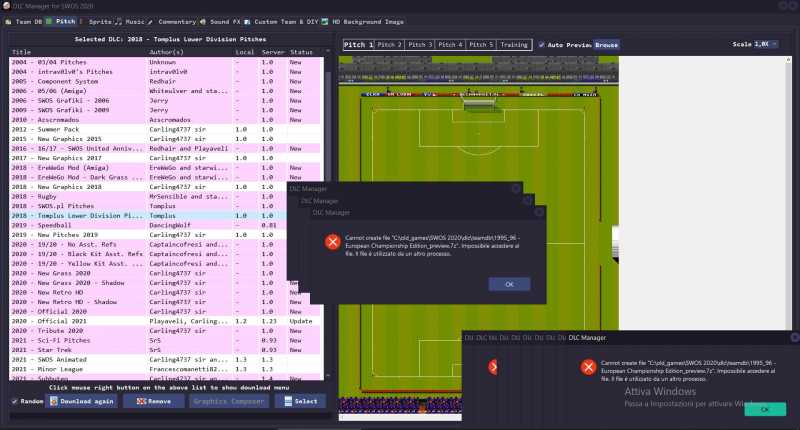Switch to the Pitch 2 tab
Viewport: 800px width, 430px height.
tap(390, 45)
